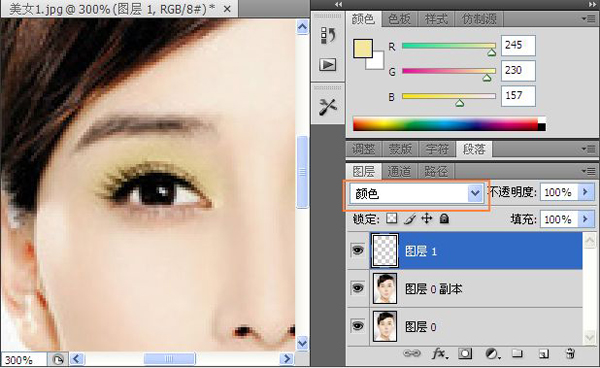
Task: Open the Tool Presets panel icon
Action: 328,107
